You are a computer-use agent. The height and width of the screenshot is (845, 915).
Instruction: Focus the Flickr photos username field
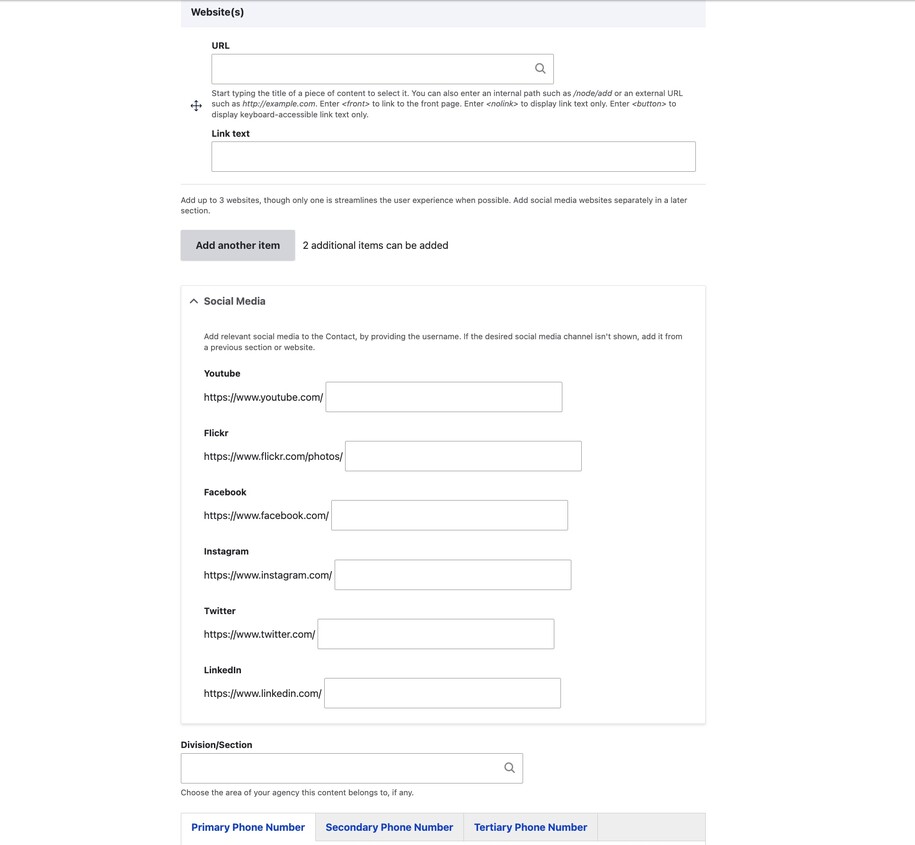click(x=462, y=456)
